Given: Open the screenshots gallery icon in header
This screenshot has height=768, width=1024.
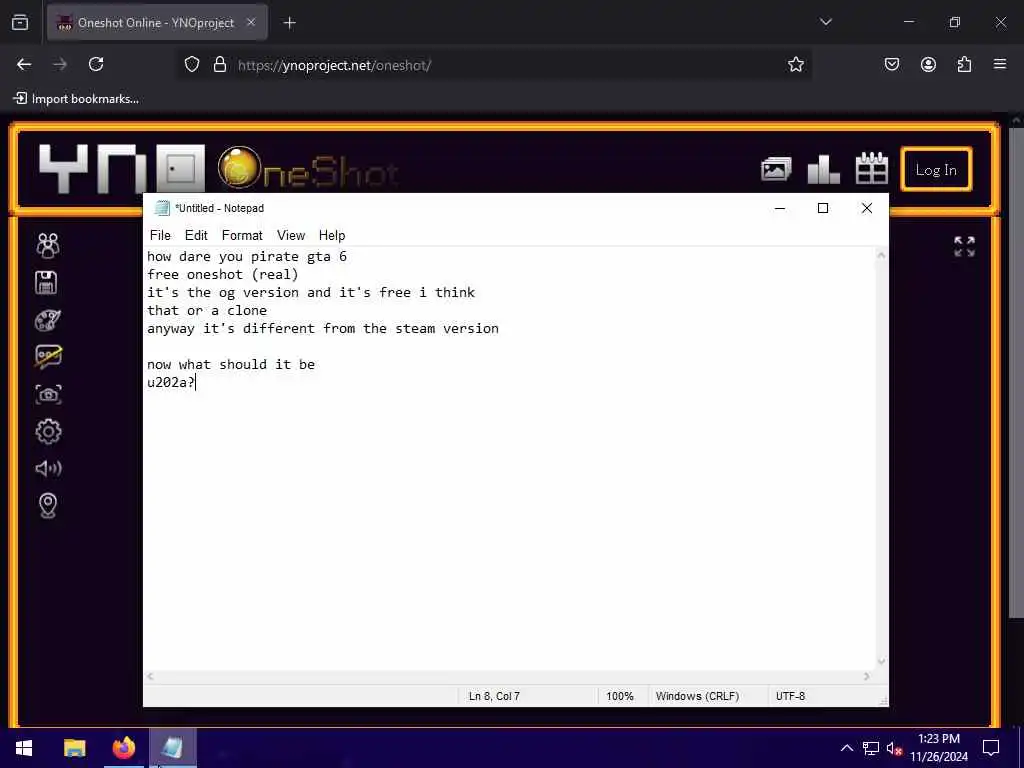Looking at the screenshot, I should pyautogui.click(x=776, y=170).
